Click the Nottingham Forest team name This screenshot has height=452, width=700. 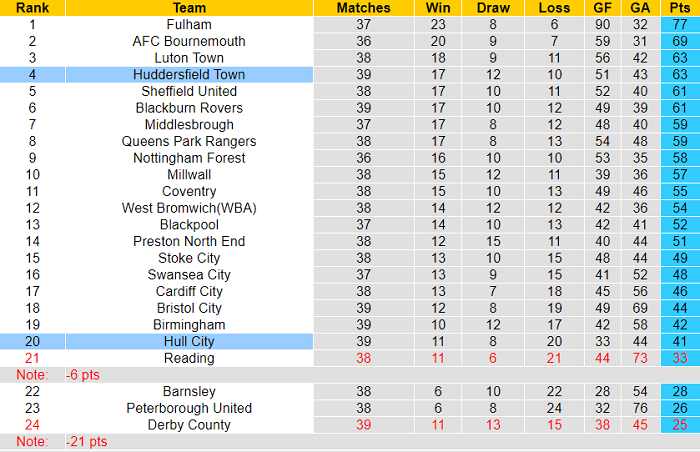tap(189, 158)
